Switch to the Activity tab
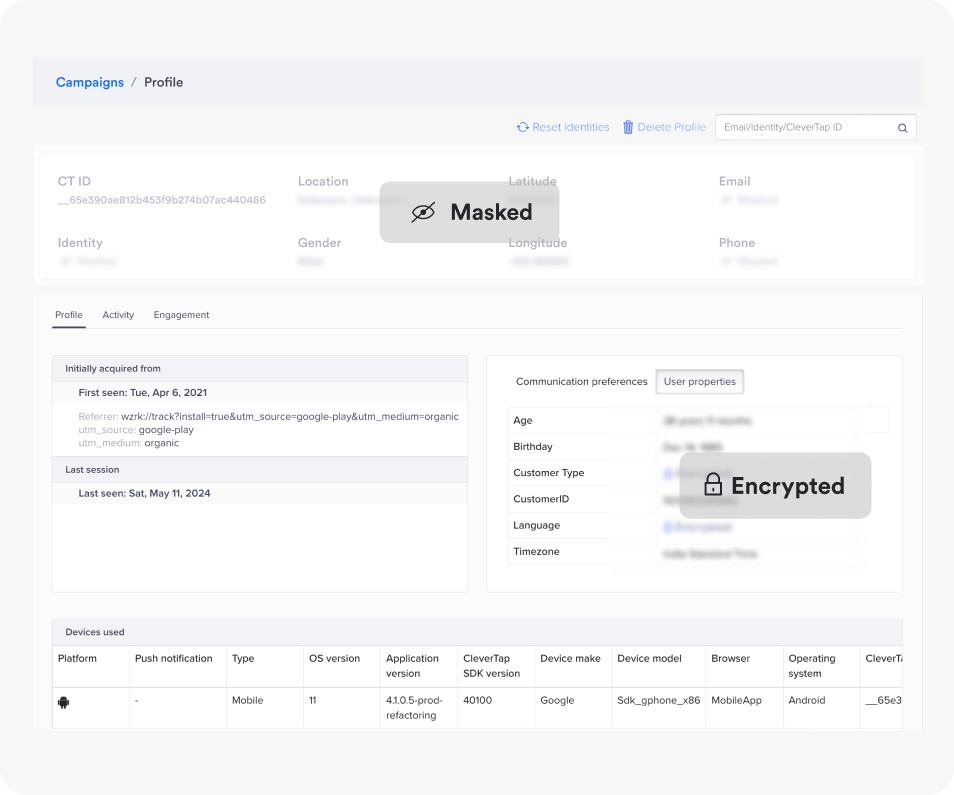954x795 pixels. [x=118, y=314]
